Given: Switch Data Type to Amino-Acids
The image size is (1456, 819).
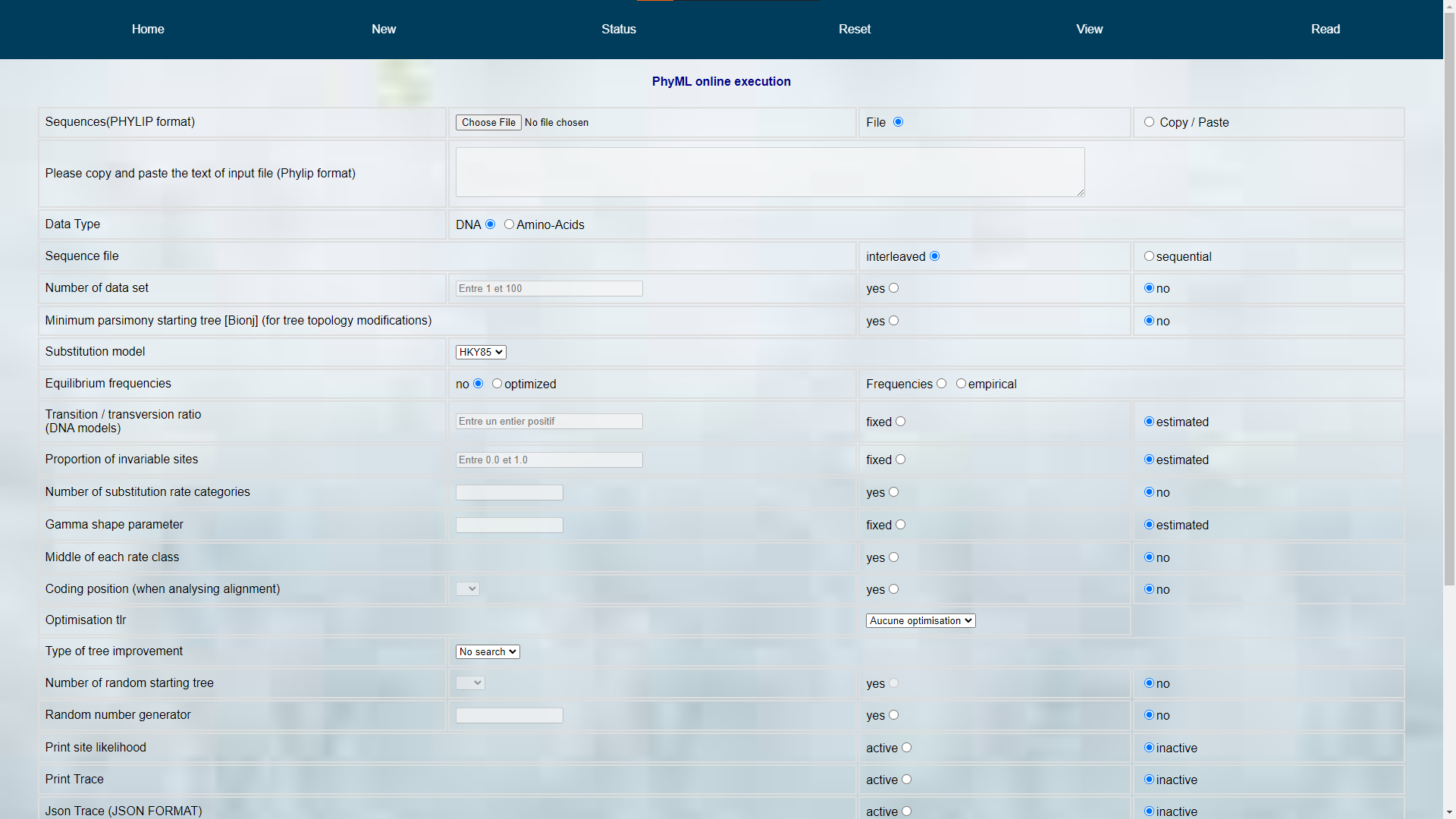Looking at the screenshot, I should tap(509, 224).
